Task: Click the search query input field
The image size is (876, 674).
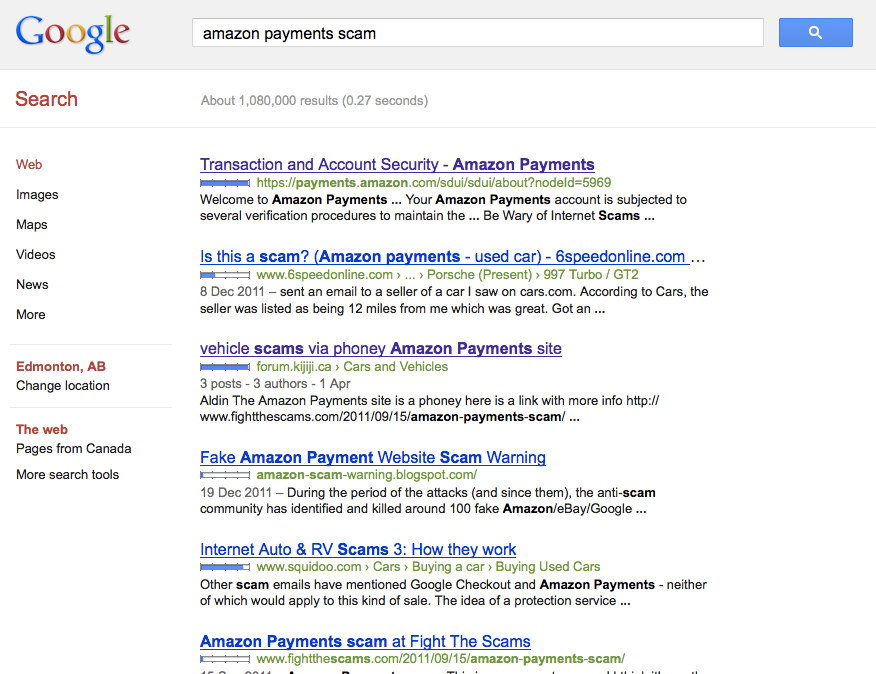Action: pos(478,33)
